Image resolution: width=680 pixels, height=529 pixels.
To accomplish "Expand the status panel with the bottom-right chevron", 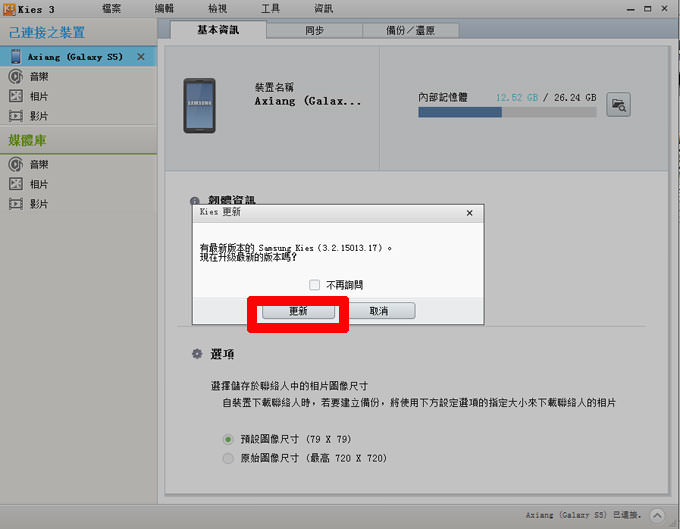I will tap(657, 515).
